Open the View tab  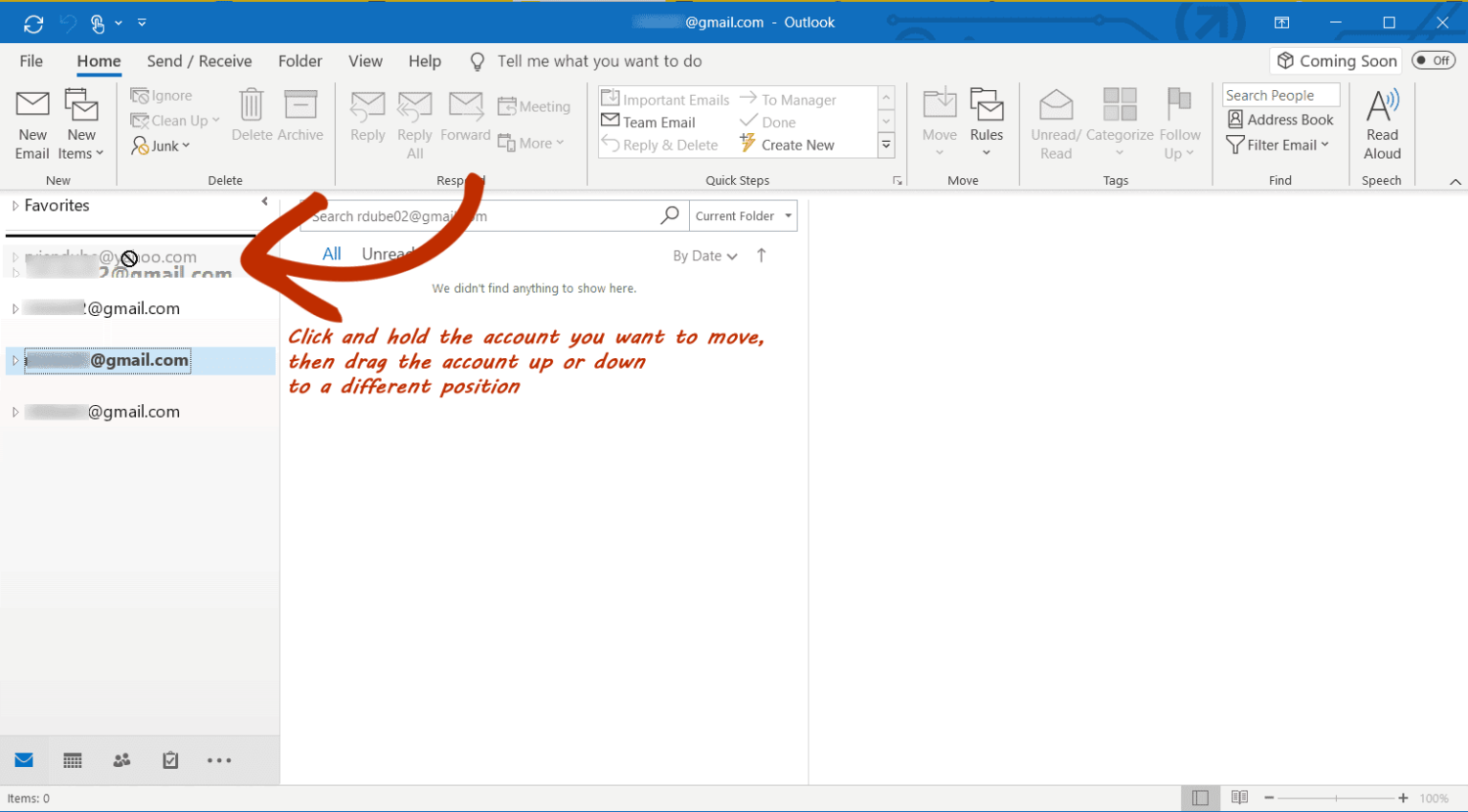pos(365,61)
